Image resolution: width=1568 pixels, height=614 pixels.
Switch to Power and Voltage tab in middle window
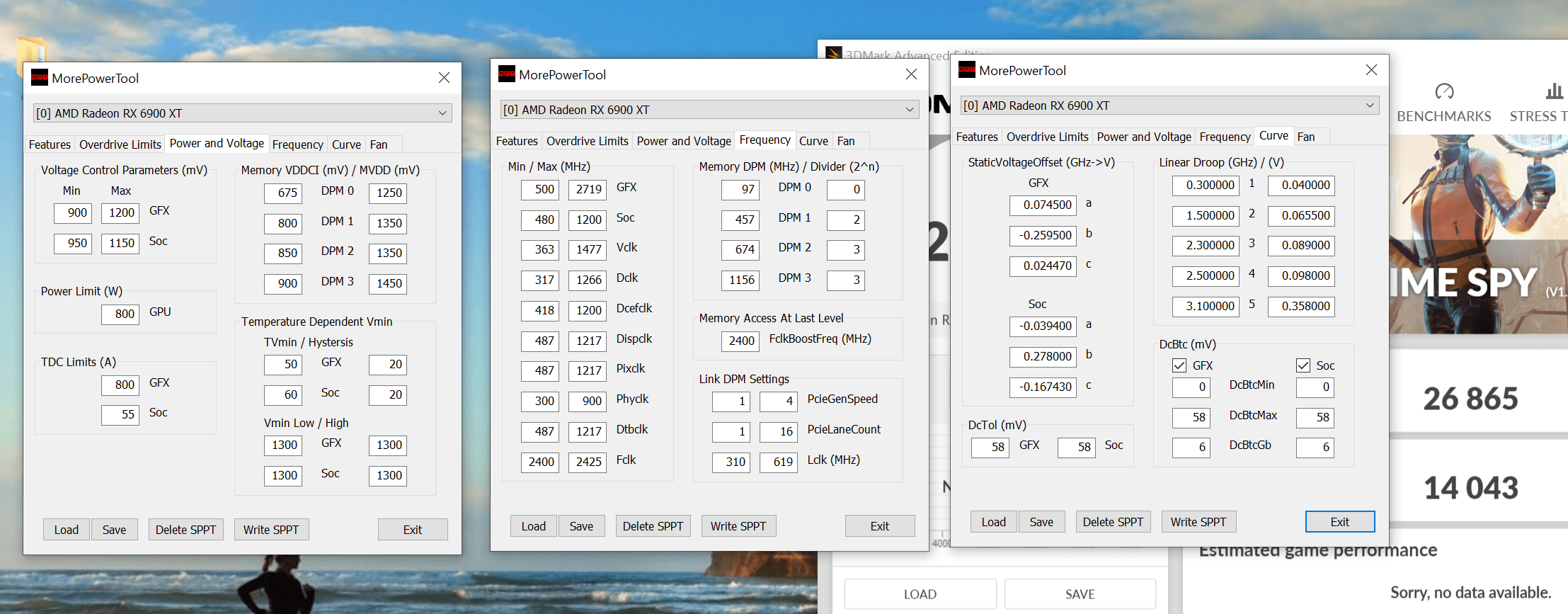(684, 141)
